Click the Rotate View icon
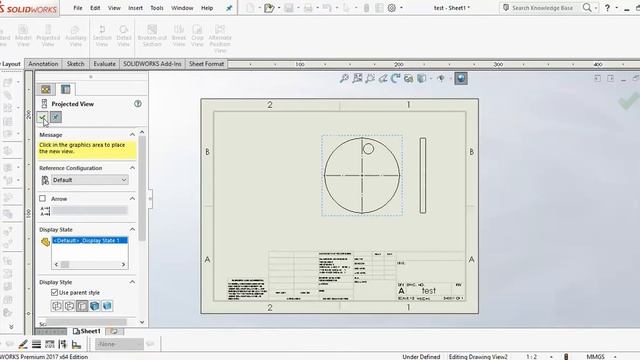 [x=396, y=78]
